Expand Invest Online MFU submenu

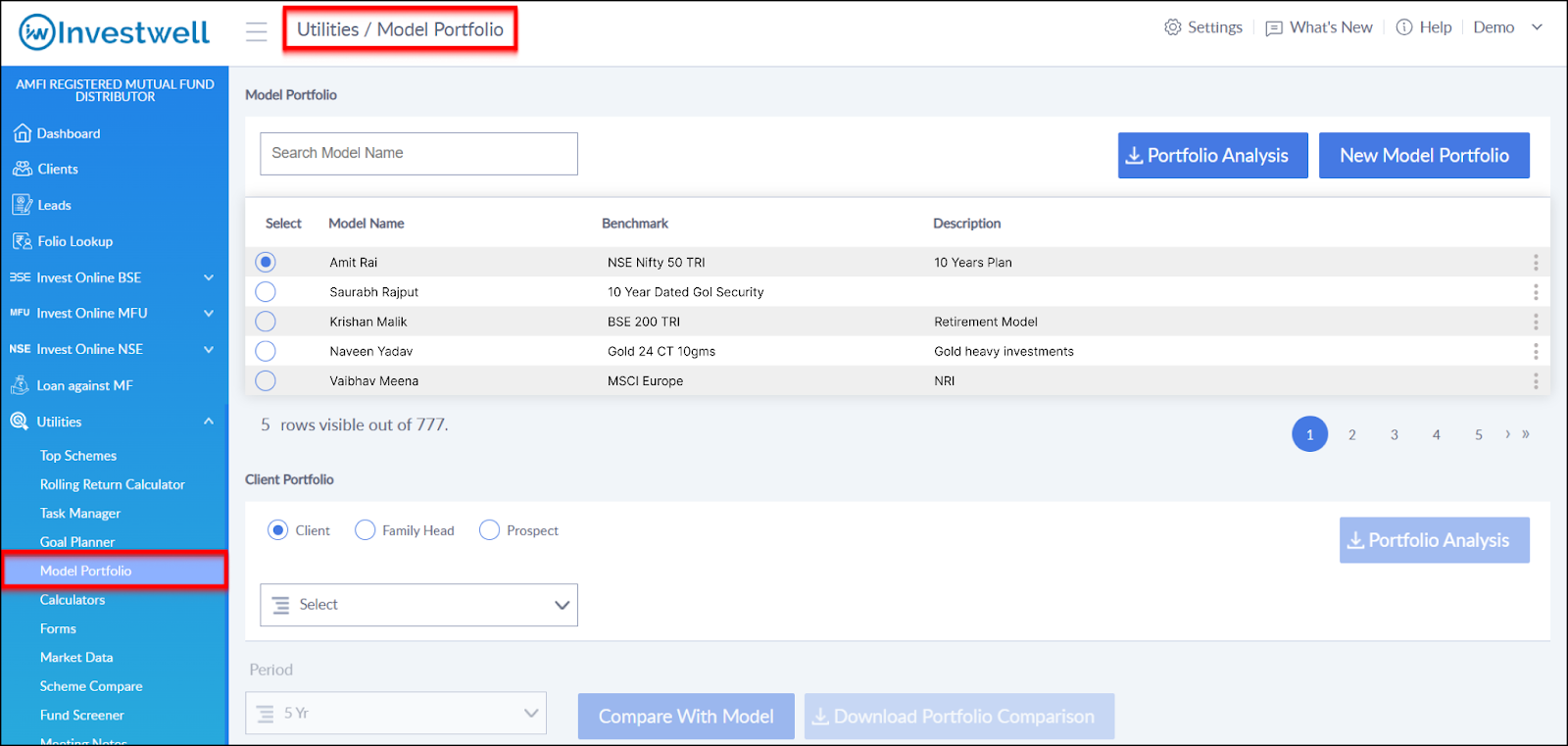pos(209,314)
